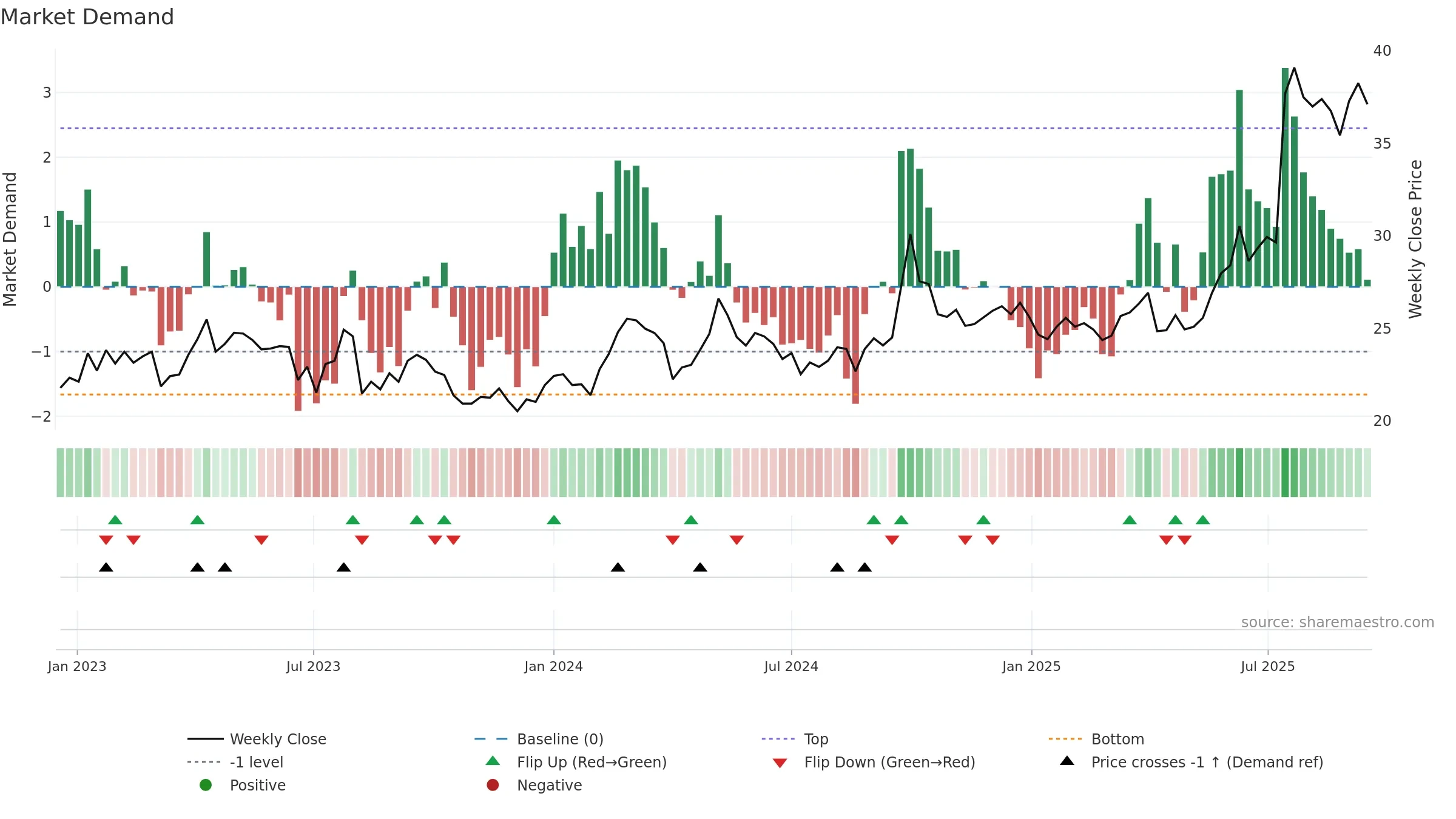Click the Flip Up (Red→Green) legend label
Image resolution: width=1456 pixels, height=819 pixels.
(591, 762)
